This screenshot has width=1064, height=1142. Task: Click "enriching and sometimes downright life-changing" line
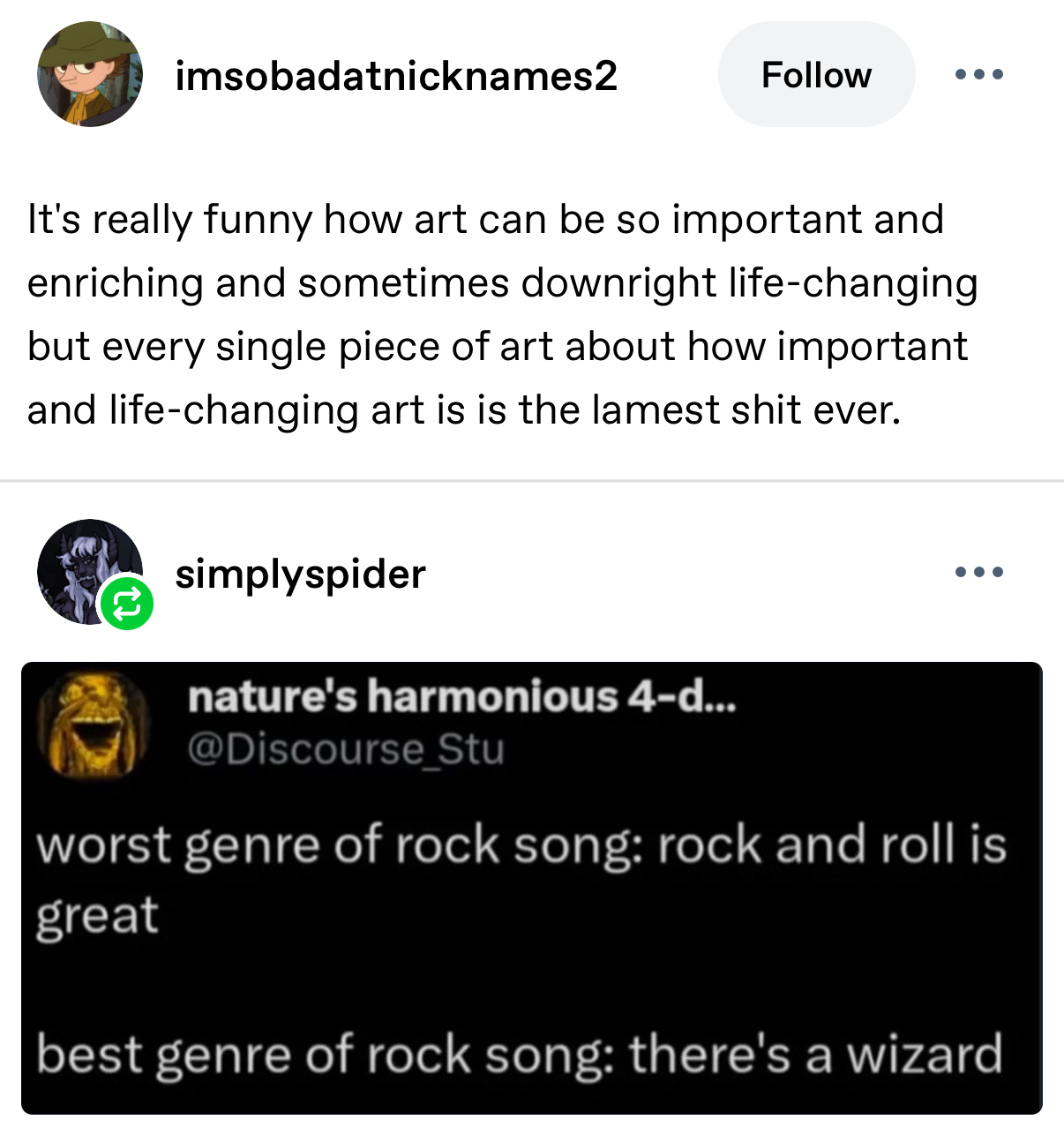(501, 283)
